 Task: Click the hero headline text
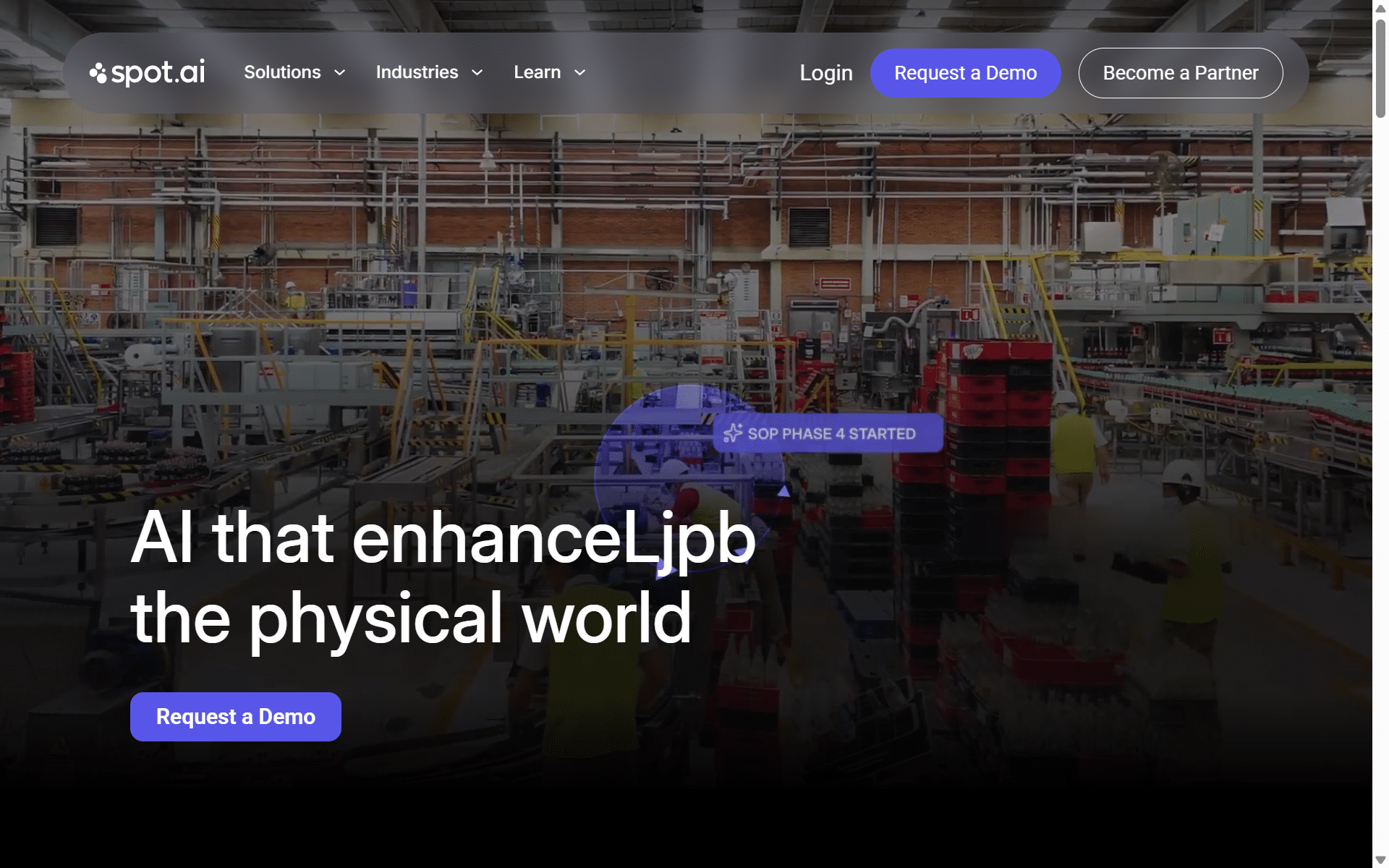coord(443,578)
